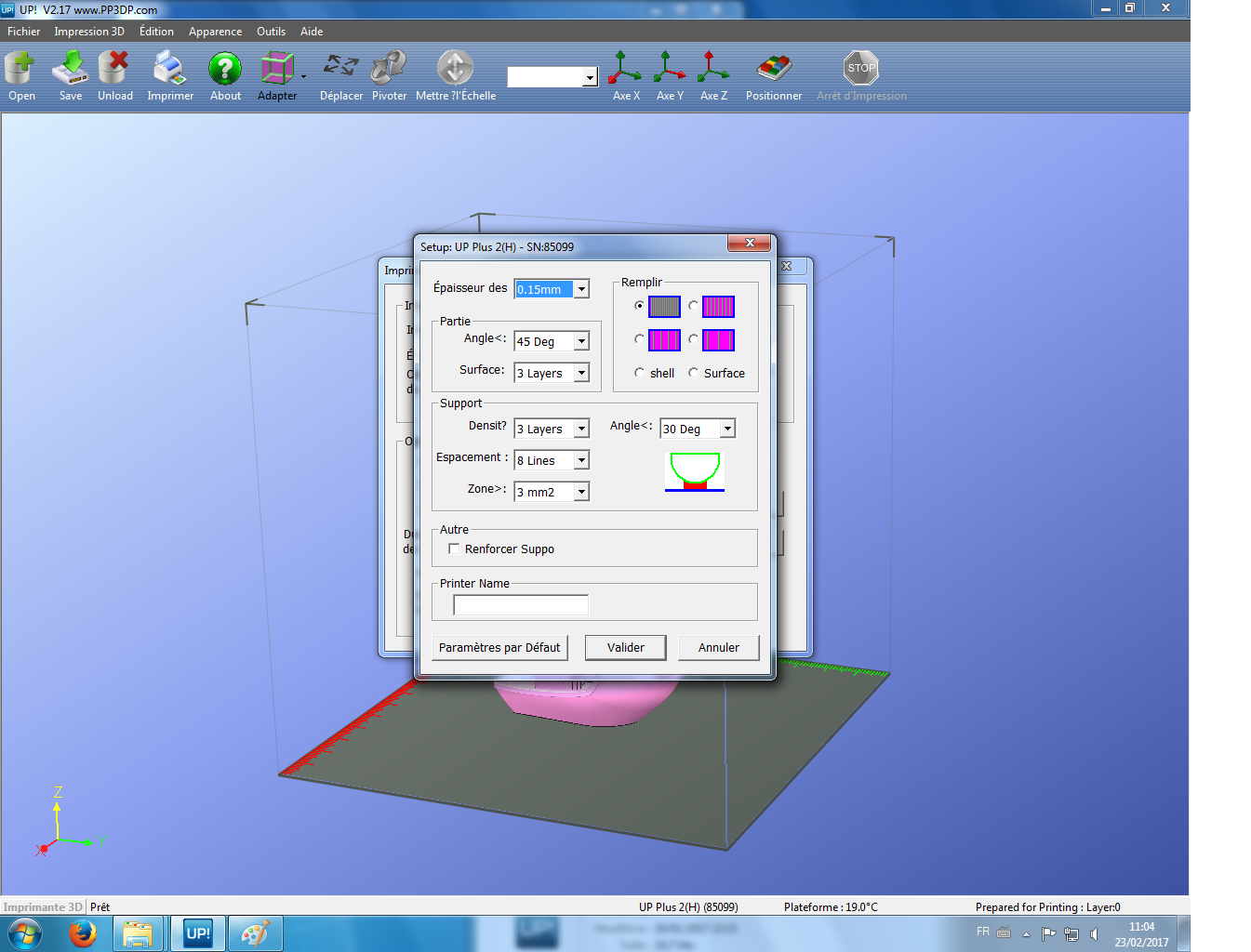Click the 'Plateforme : 19.0°C' status text

[x=831, y=907]
